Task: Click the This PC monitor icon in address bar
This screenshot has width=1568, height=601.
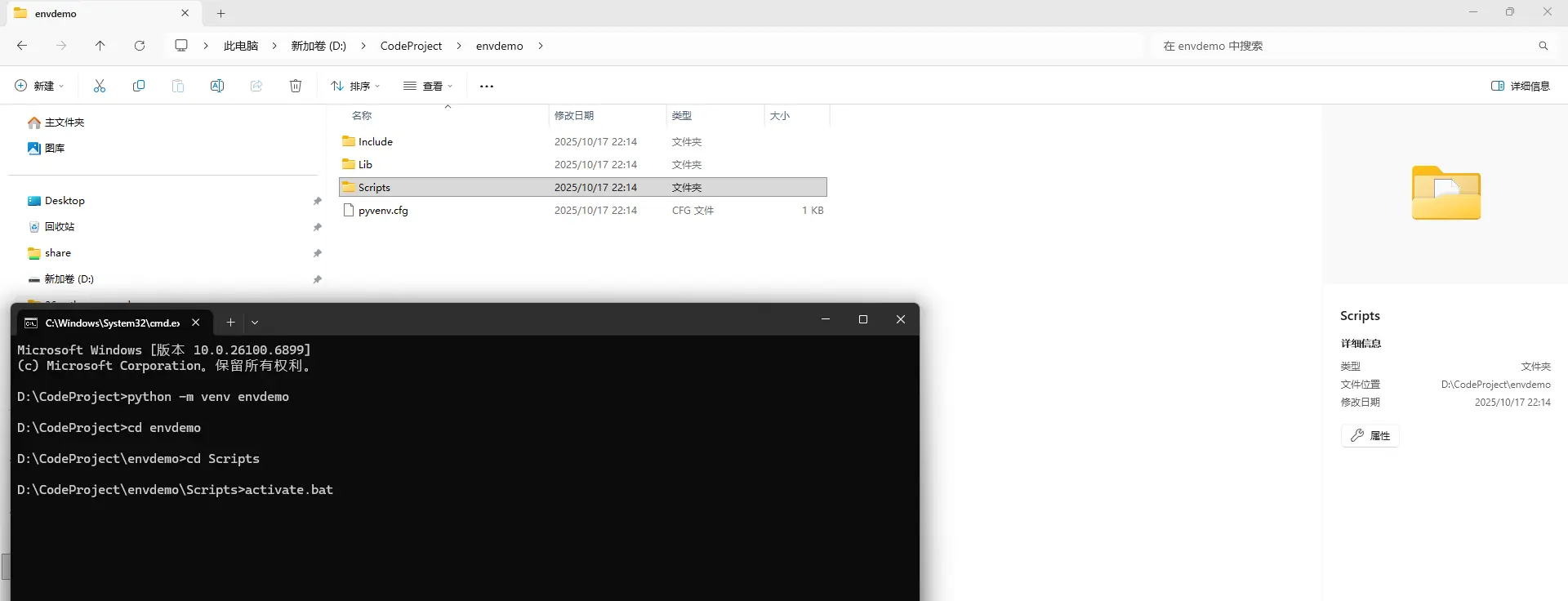Action: click(x=181, y=46)
